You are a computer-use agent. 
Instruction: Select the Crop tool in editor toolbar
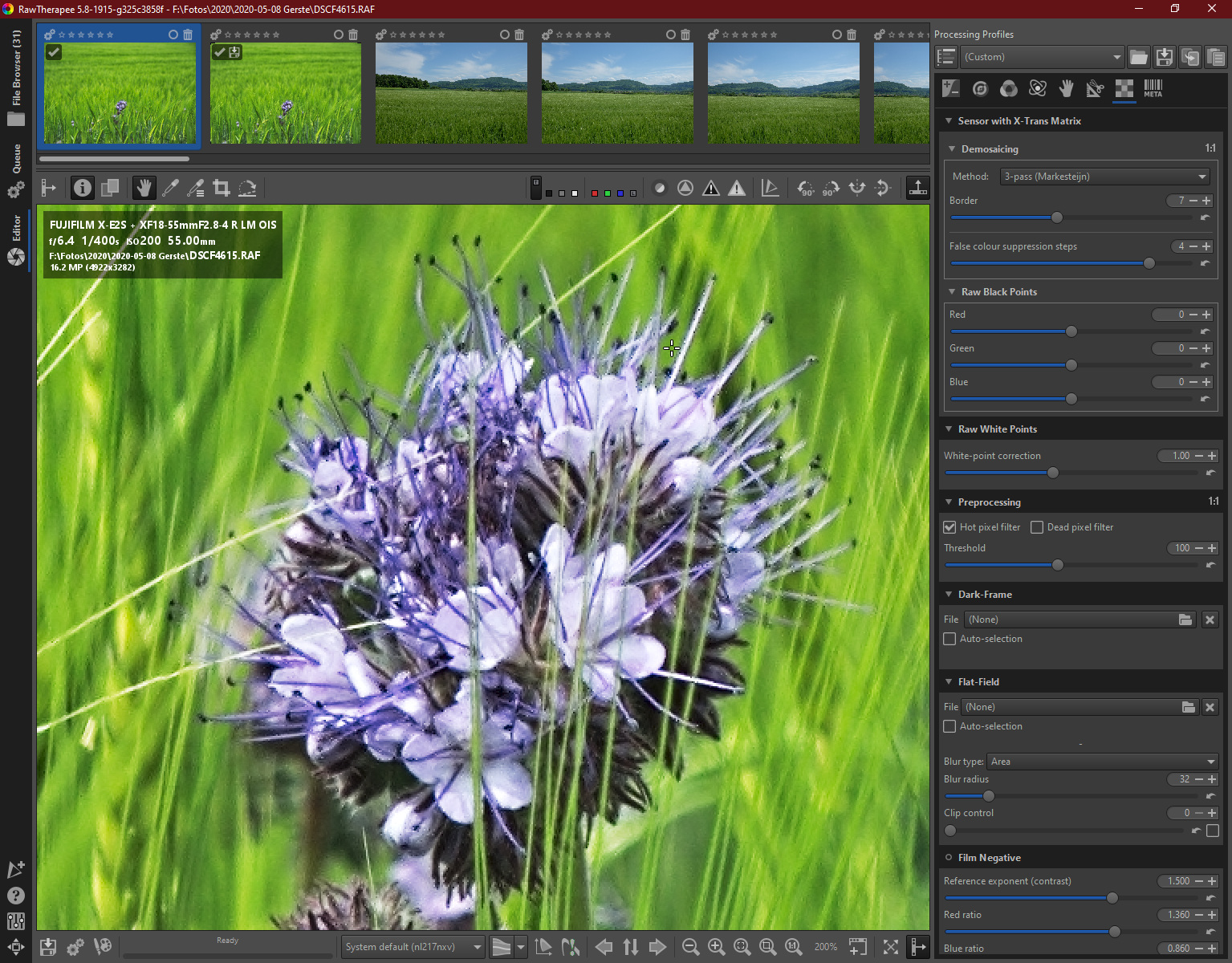coord(222,188)
